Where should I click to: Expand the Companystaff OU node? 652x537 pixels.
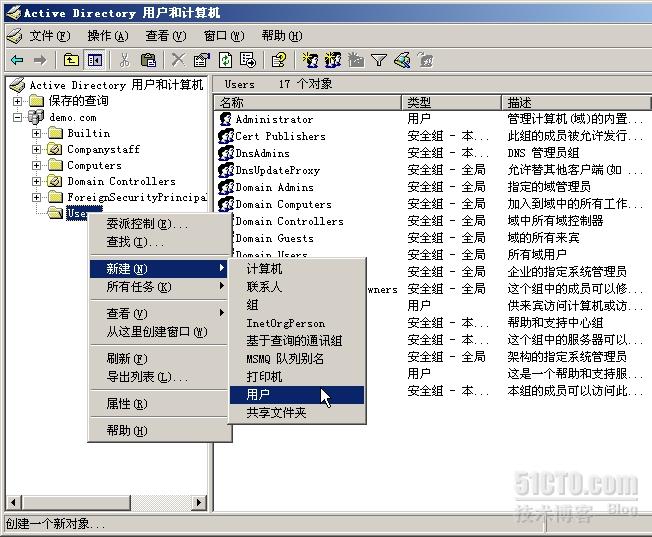point(37,149)
